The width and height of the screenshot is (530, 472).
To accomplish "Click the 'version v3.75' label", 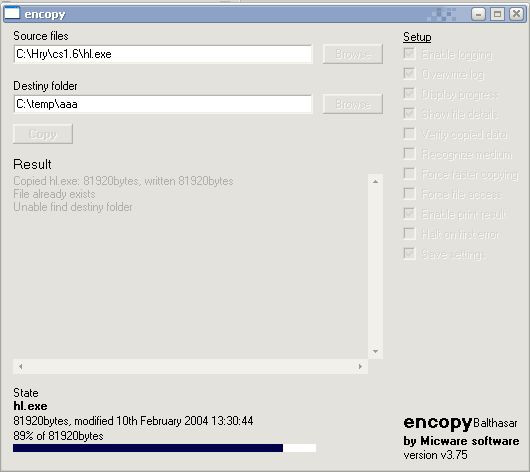I will coord(435,455).
